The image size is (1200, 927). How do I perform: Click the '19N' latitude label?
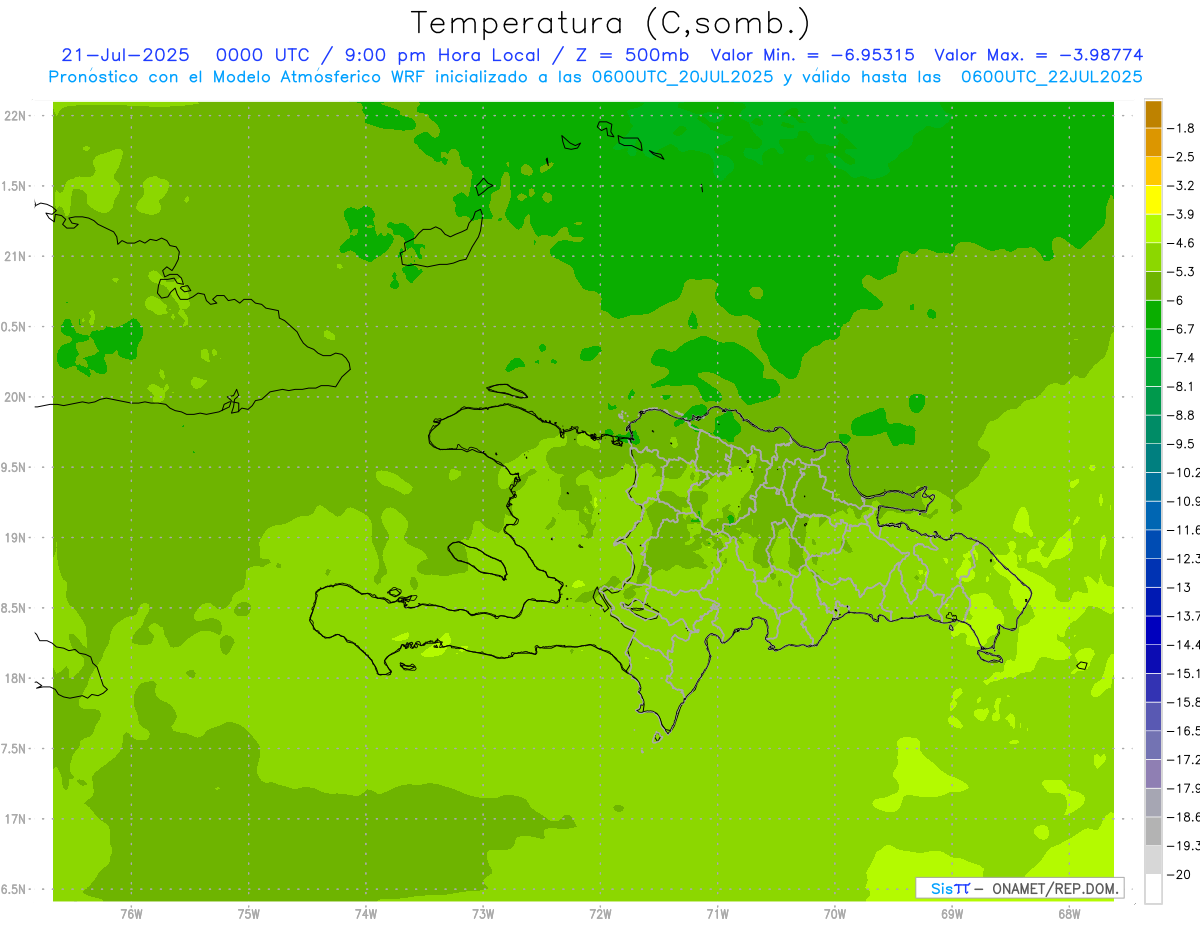pos(15,538)
